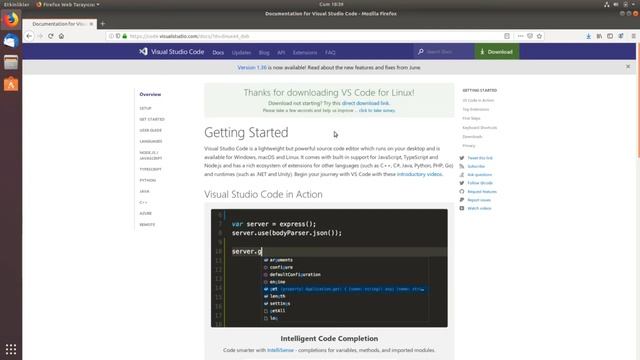Click the Pocket save icon
The height and width of the screenshot is (360, 640).
coord(530,36)
